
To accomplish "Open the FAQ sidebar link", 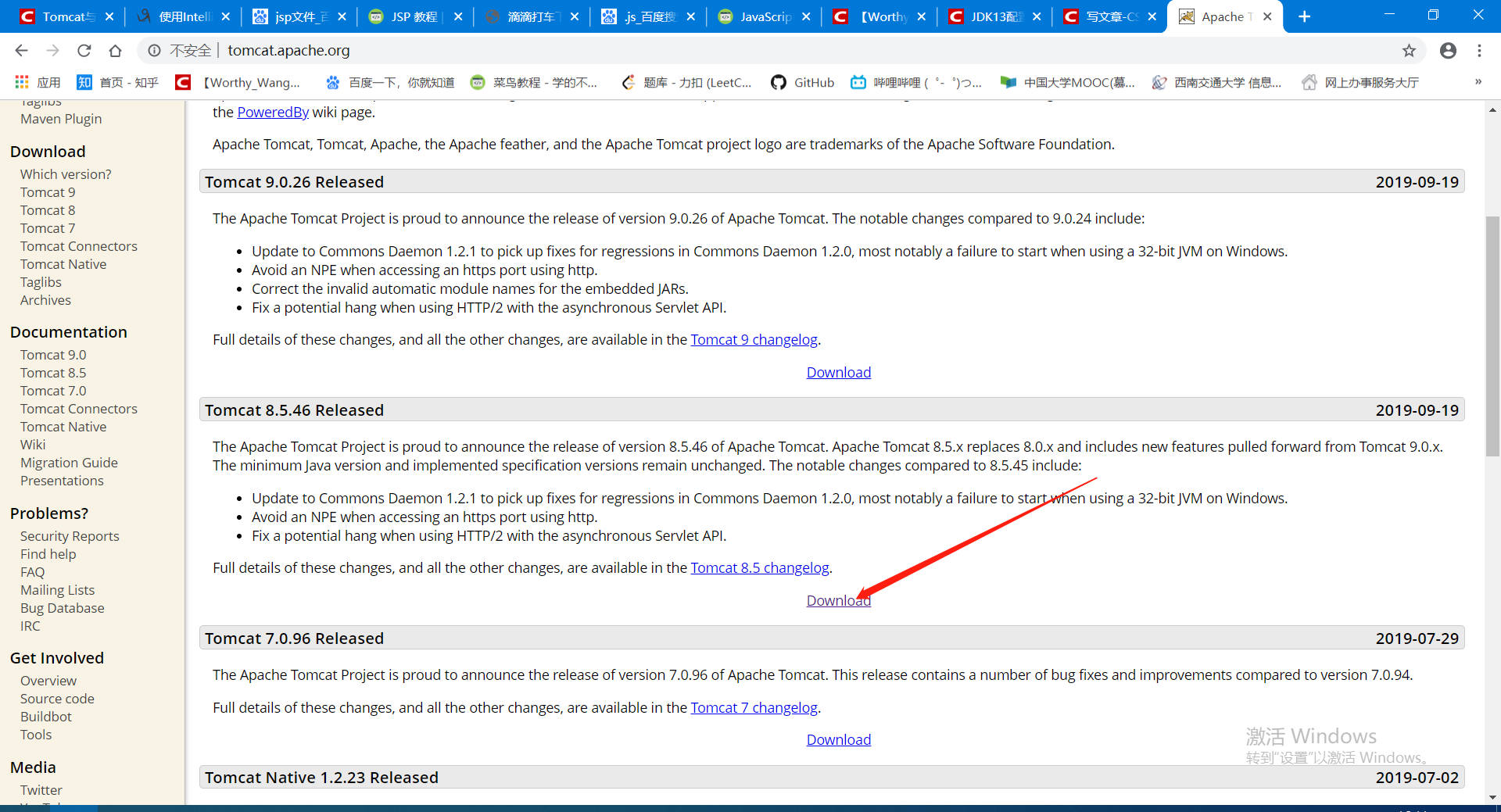I will (x=32, y=572).
